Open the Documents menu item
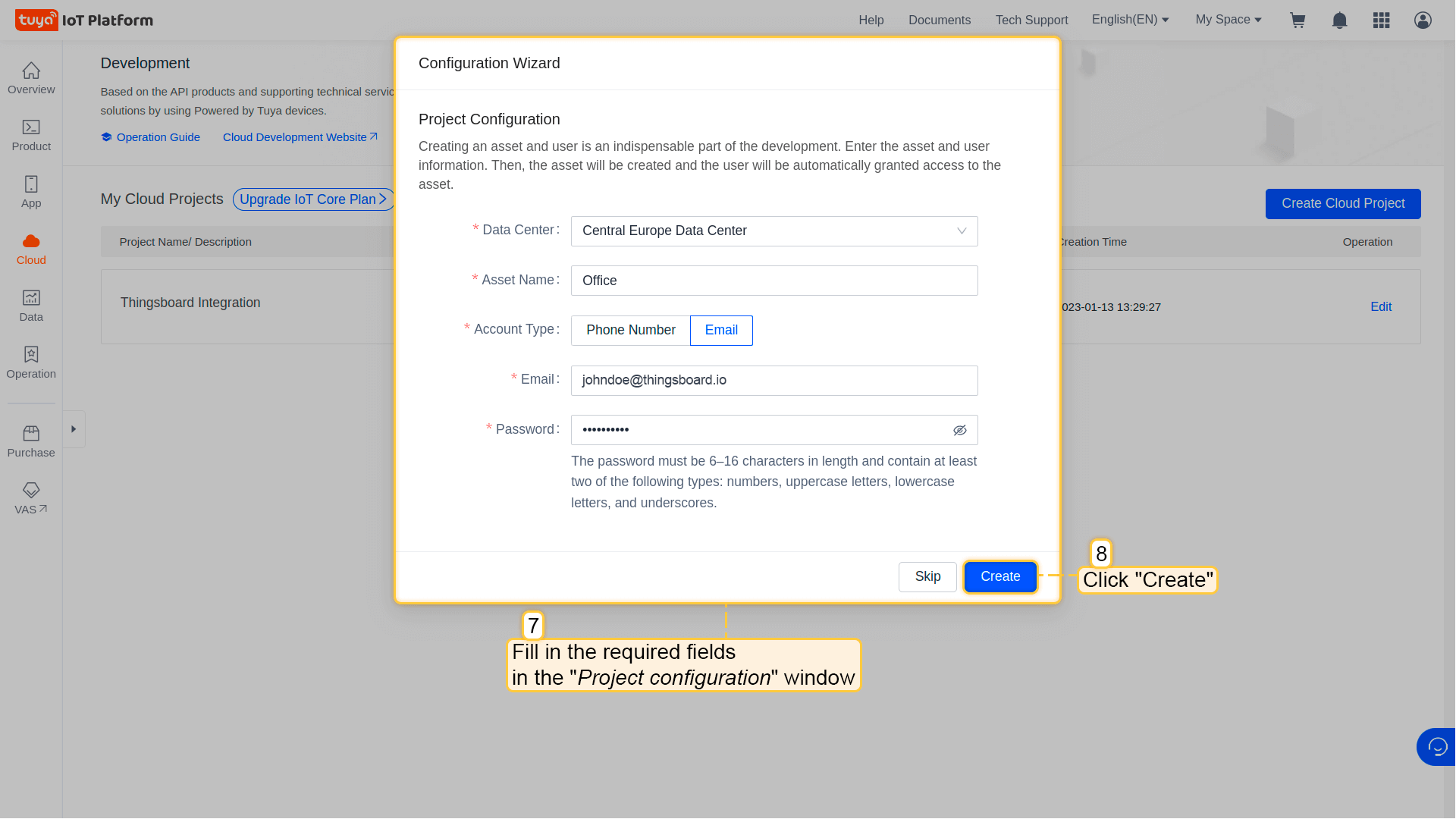The image size is (1456, 819). pos(939,20)
